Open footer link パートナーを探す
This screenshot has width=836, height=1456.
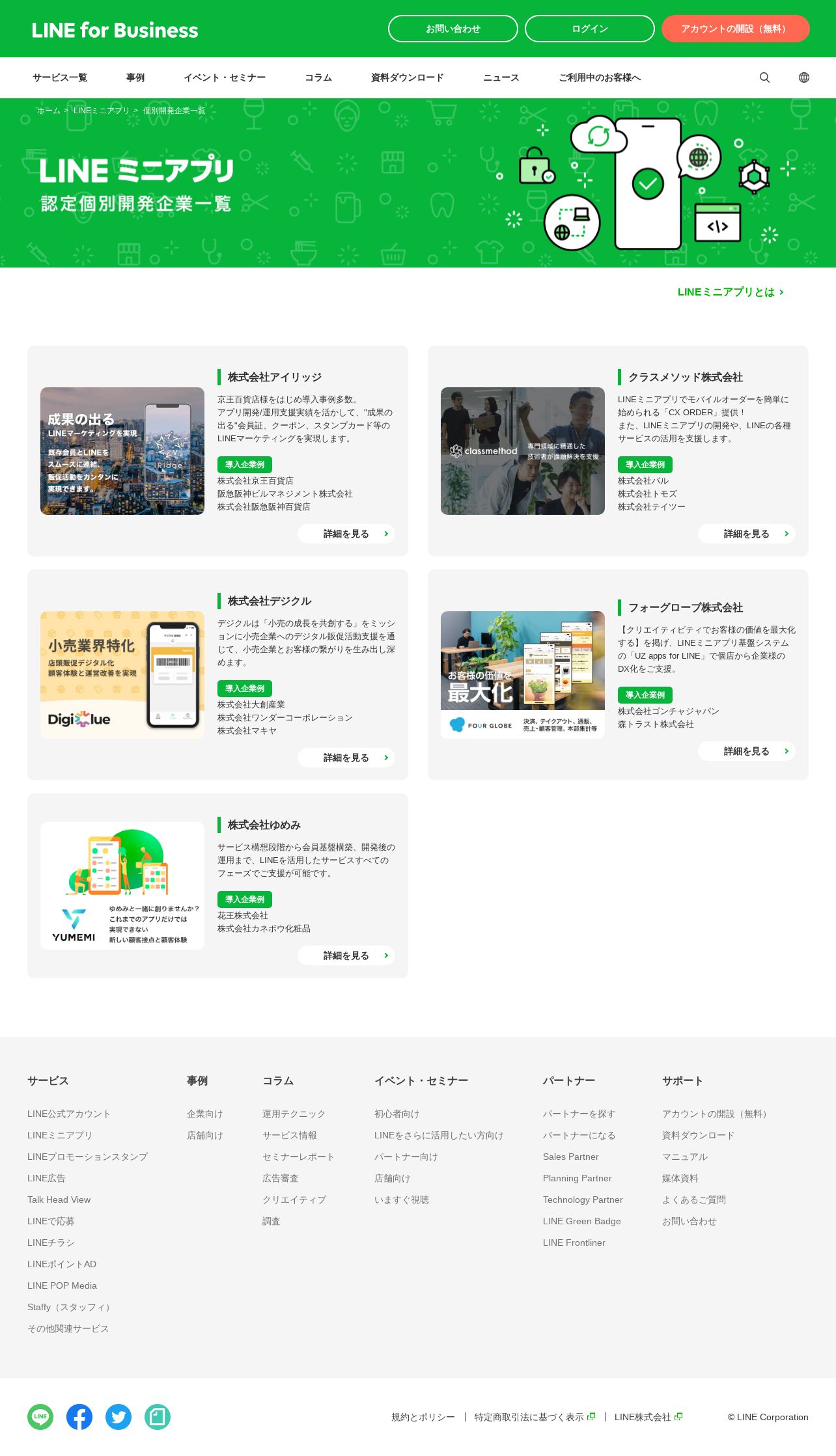579,1114
